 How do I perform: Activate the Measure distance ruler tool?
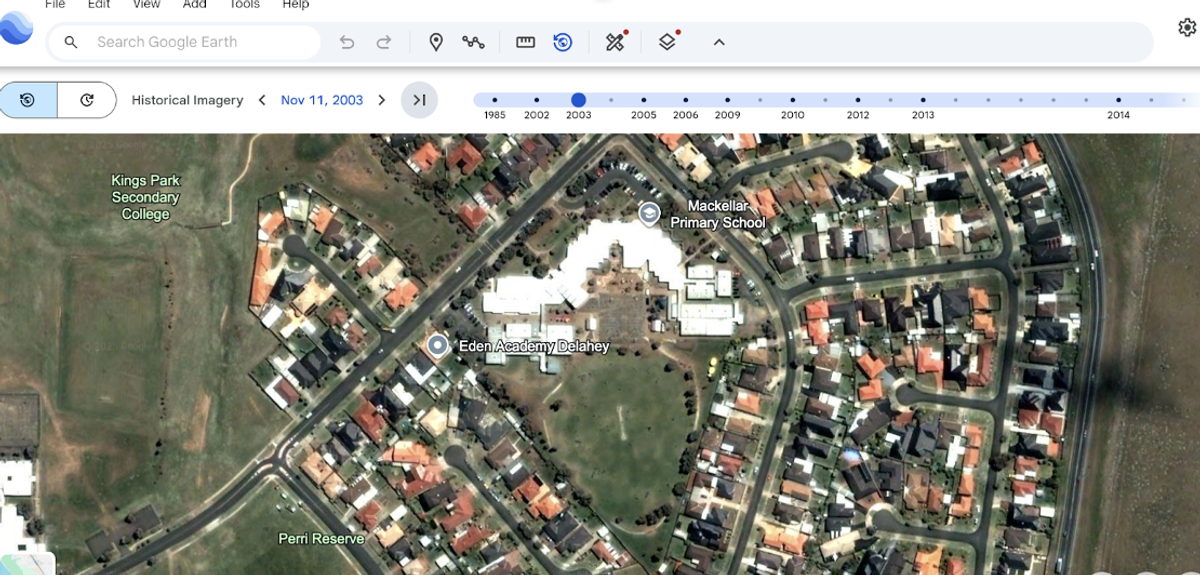point(526,42)
